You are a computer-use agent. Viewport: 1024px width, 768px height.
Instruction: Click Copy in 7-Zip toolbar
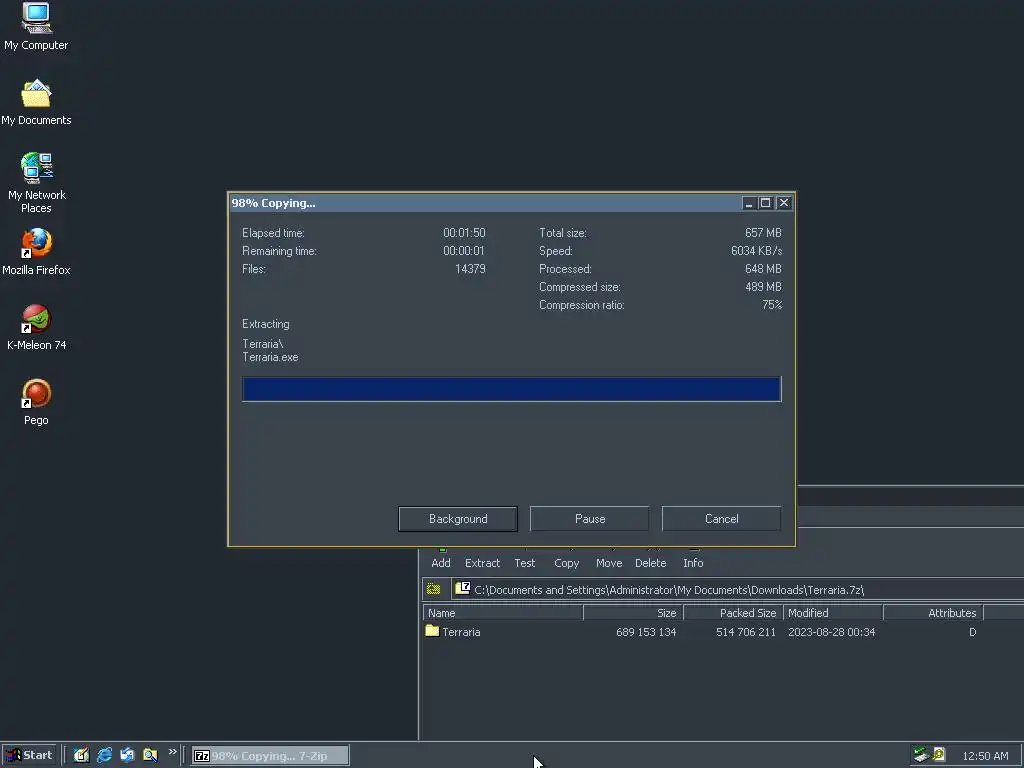tap(566, 562)
